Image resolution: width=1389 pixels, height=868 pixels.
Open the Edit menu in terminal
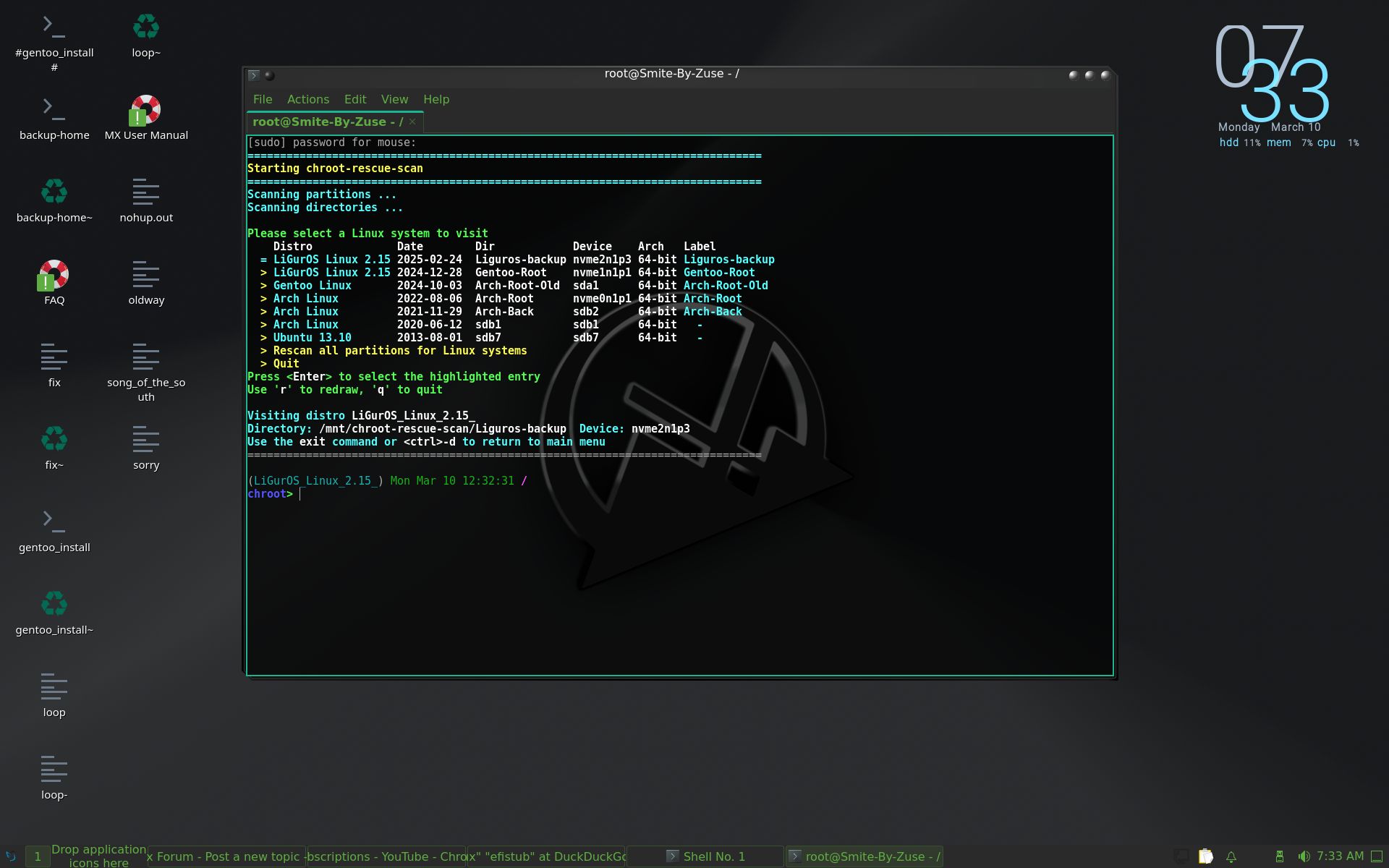click(x=355, y=99)
